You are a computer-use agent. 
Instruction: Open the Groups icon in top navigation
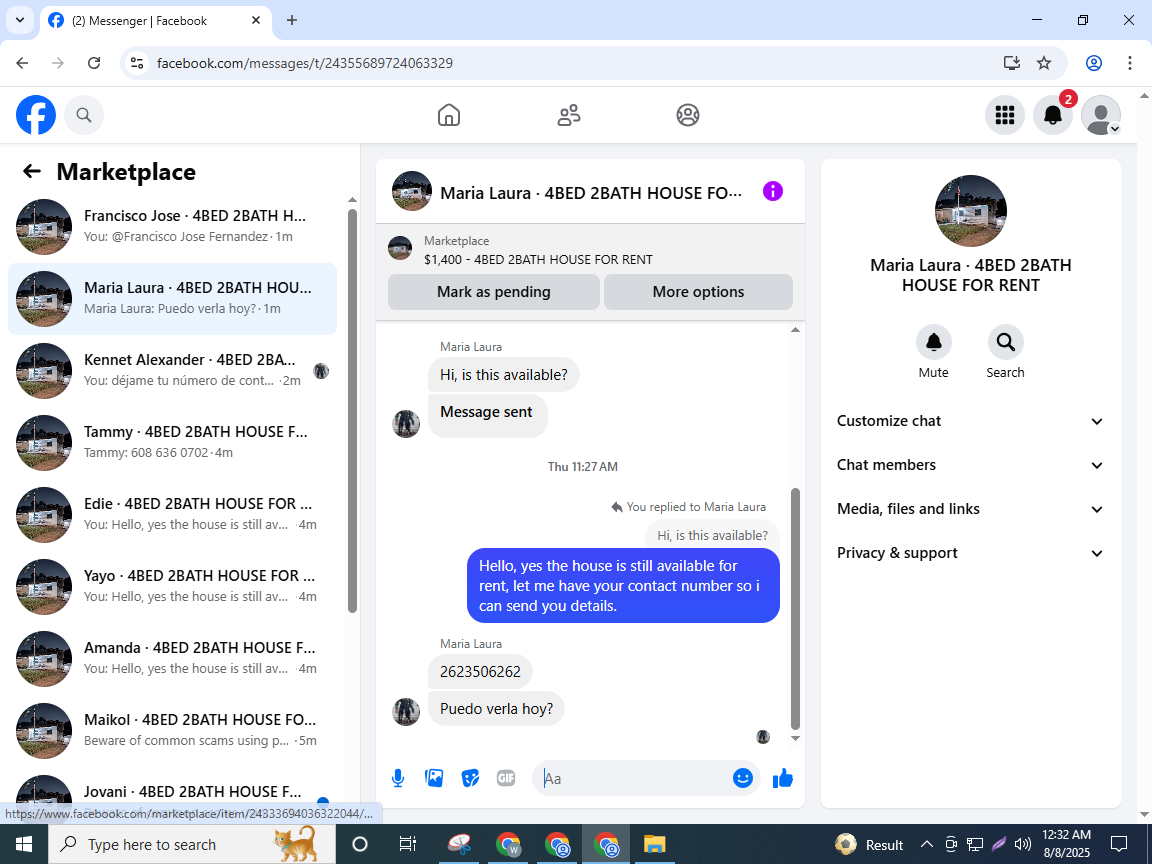[688, 115]
